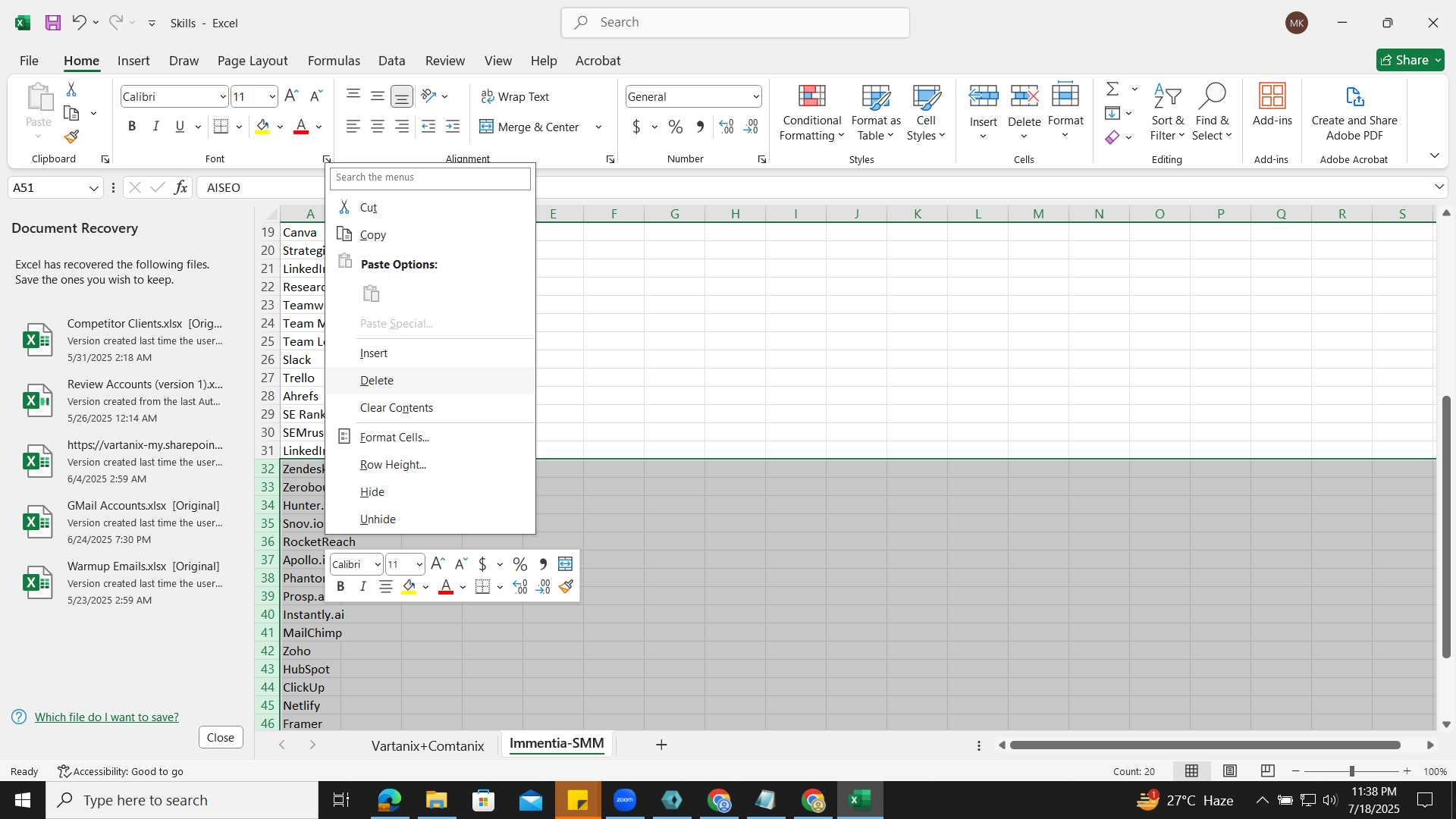Click the status bar zoom slider handle
Image resolution: width=1456 pixels, height=819 pixels.
[1351, 771]
